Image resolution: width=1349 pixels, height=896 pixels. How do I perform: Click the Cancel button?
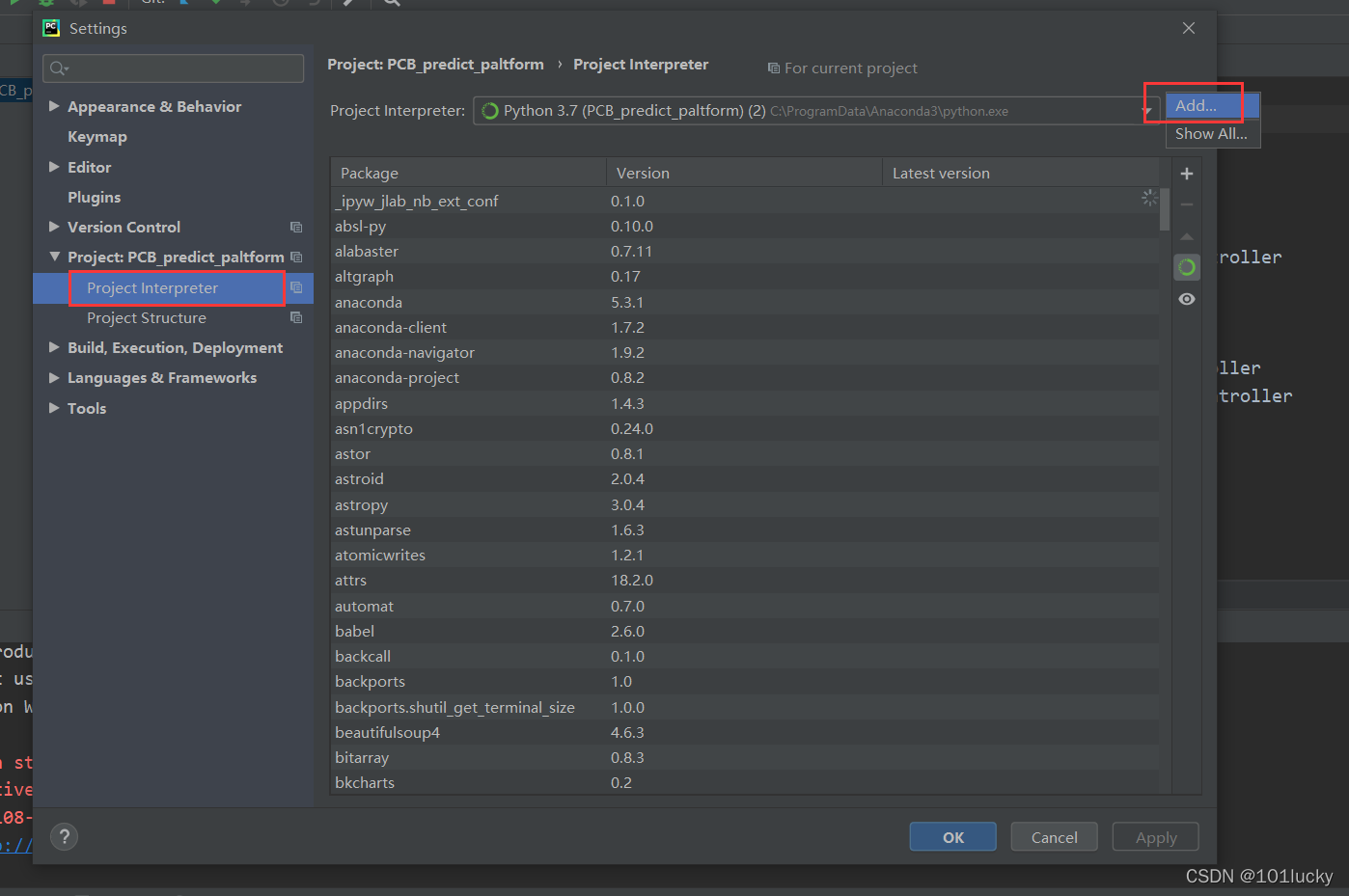pos(1054,837)
